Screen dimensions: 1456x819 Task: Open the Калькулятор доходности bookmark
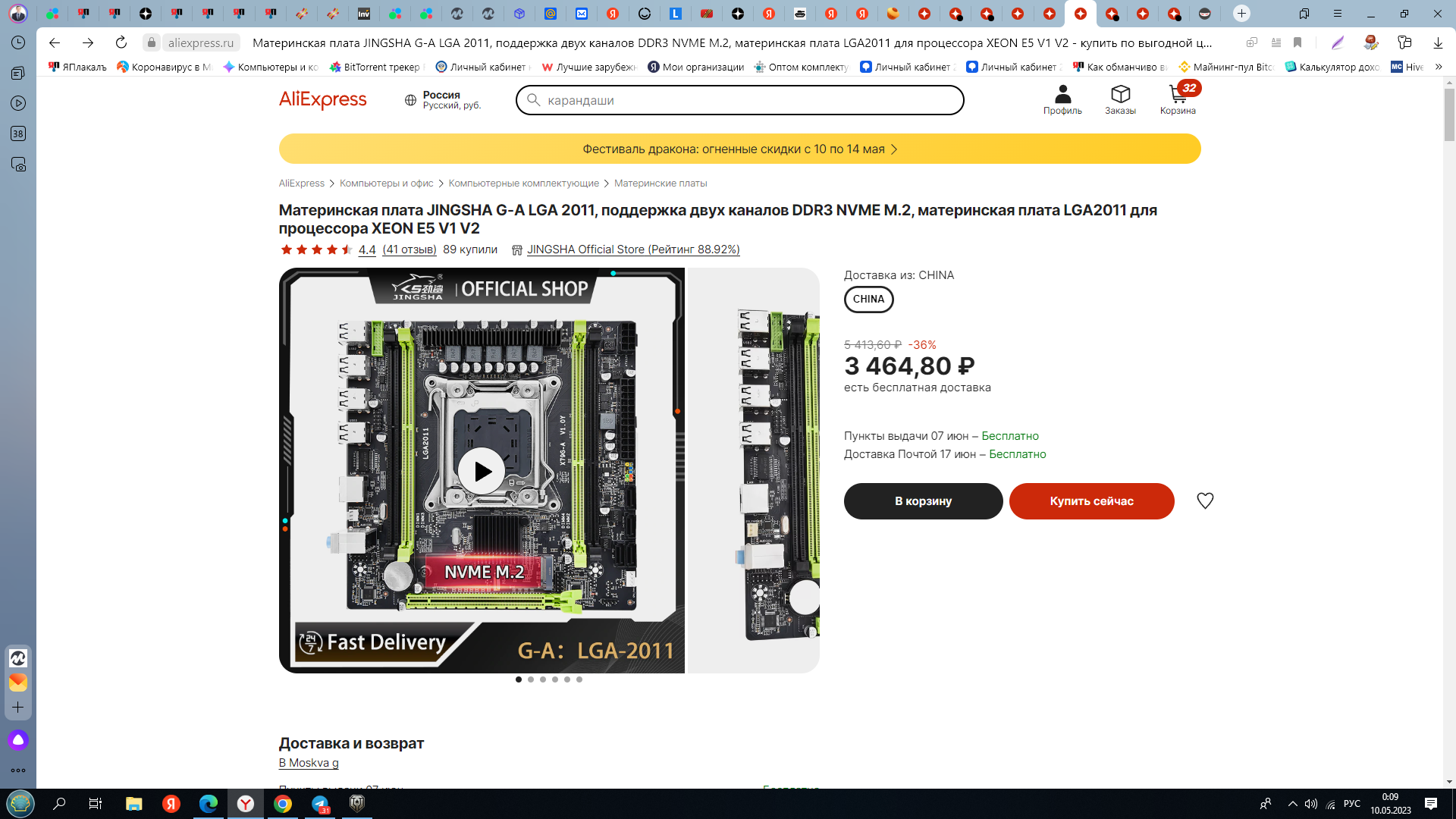tap(1332, 67)
